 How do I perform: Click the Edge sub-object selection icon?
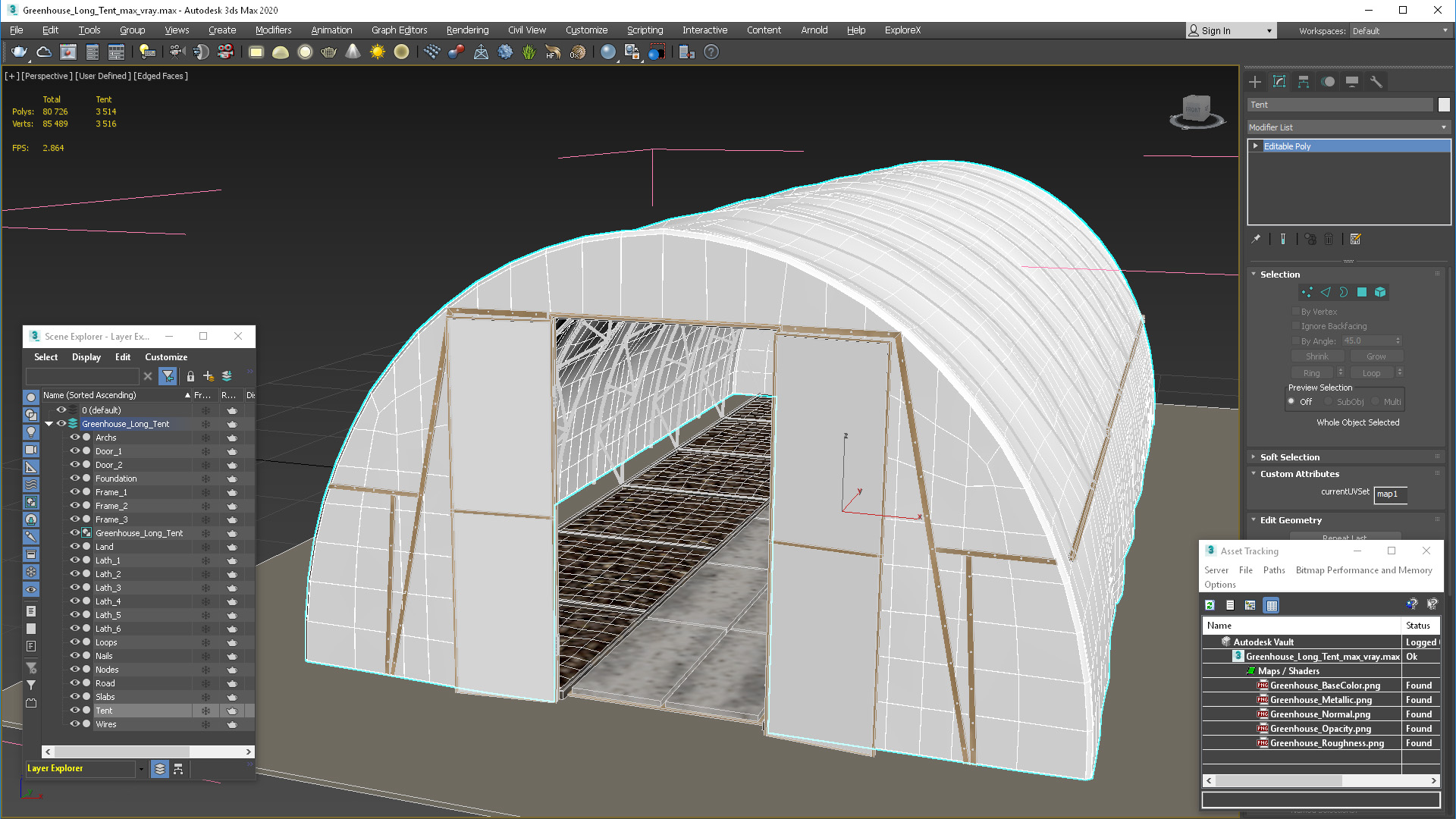click(x=1326, y=292)
